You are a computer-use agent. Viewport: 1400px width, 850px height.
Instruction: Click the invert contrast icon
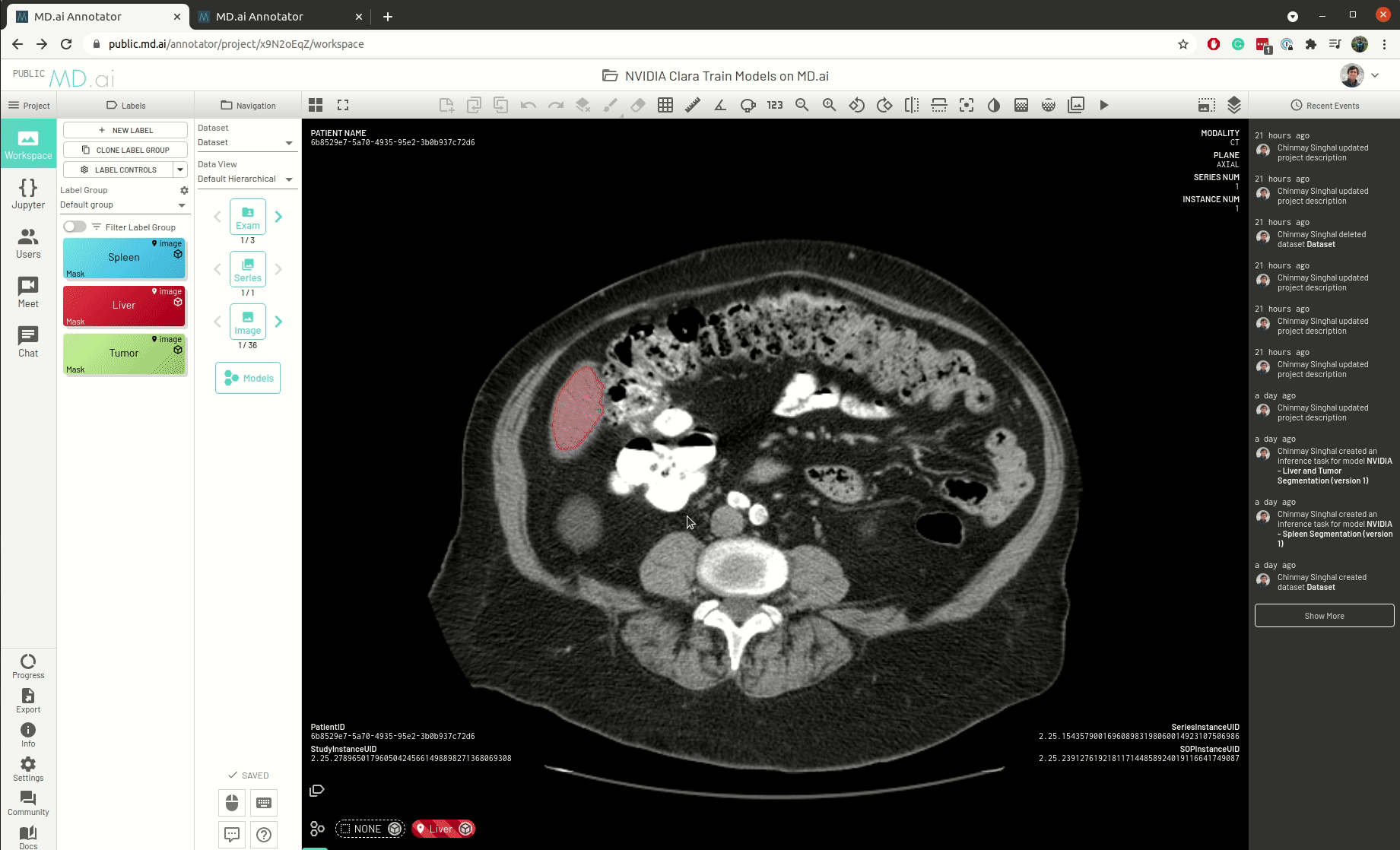(x=993, y=105)
